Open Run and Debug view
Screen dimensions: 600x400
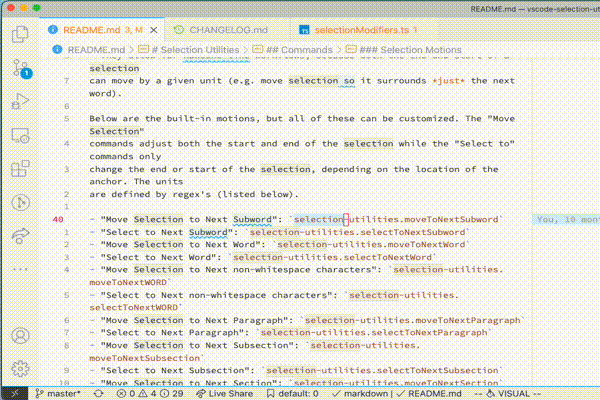click(20, 101)
